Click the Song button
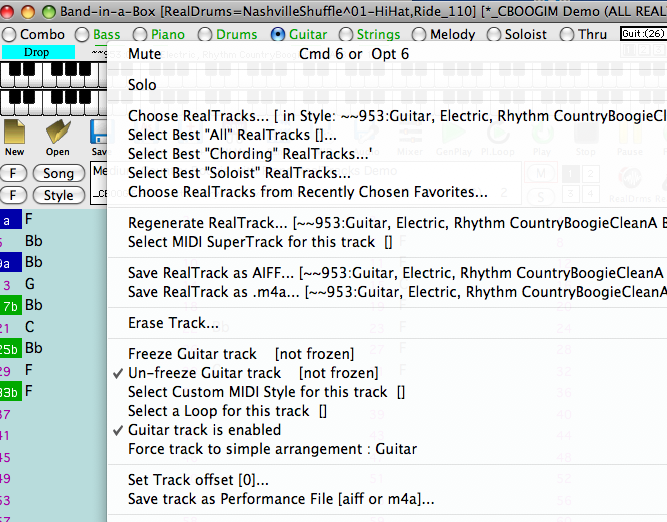Image resolution: width=667 pixels, height=522 pixels. [x=59, y=174]
